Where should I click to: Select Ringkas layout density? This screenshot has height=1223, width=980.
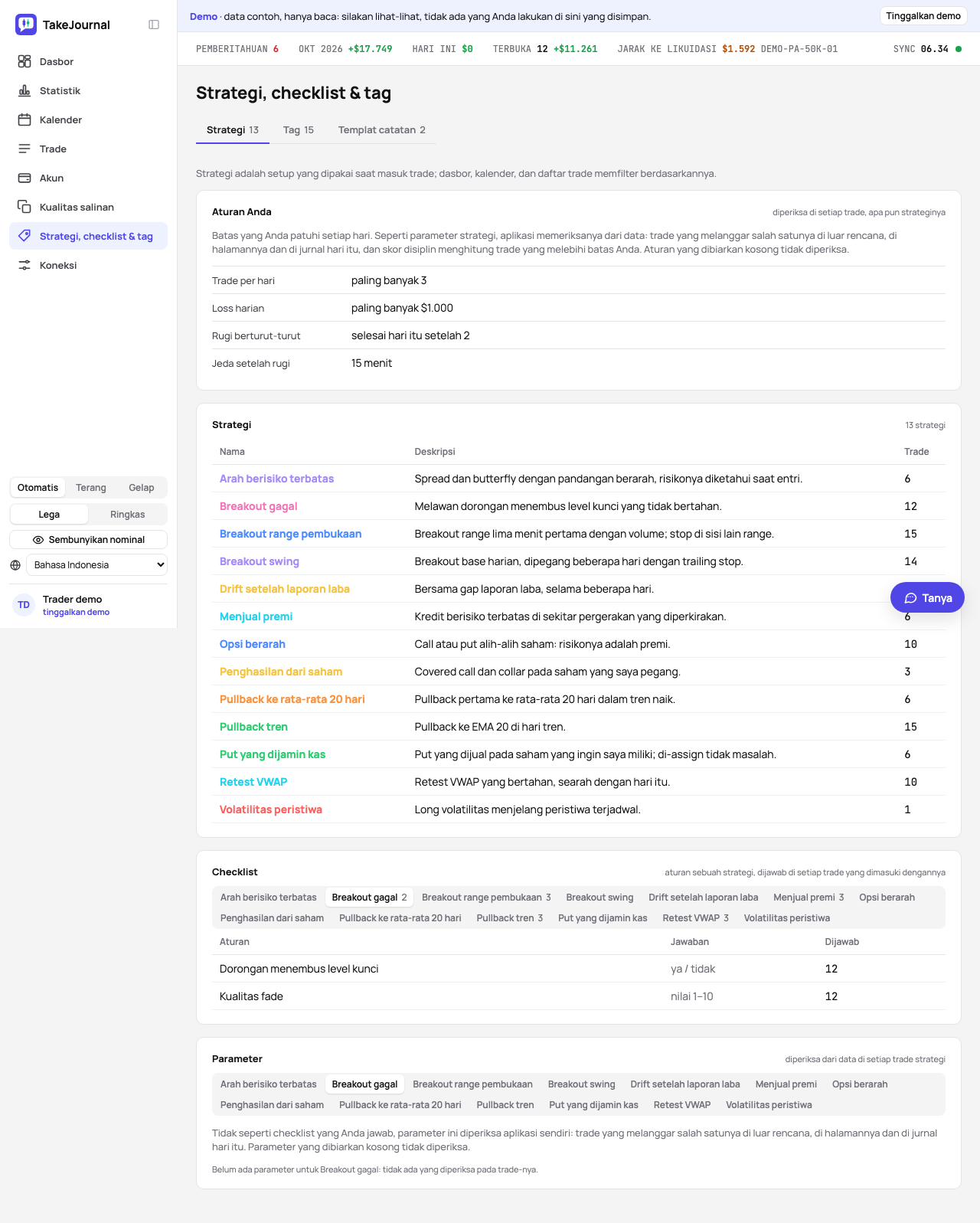(127, 515)
